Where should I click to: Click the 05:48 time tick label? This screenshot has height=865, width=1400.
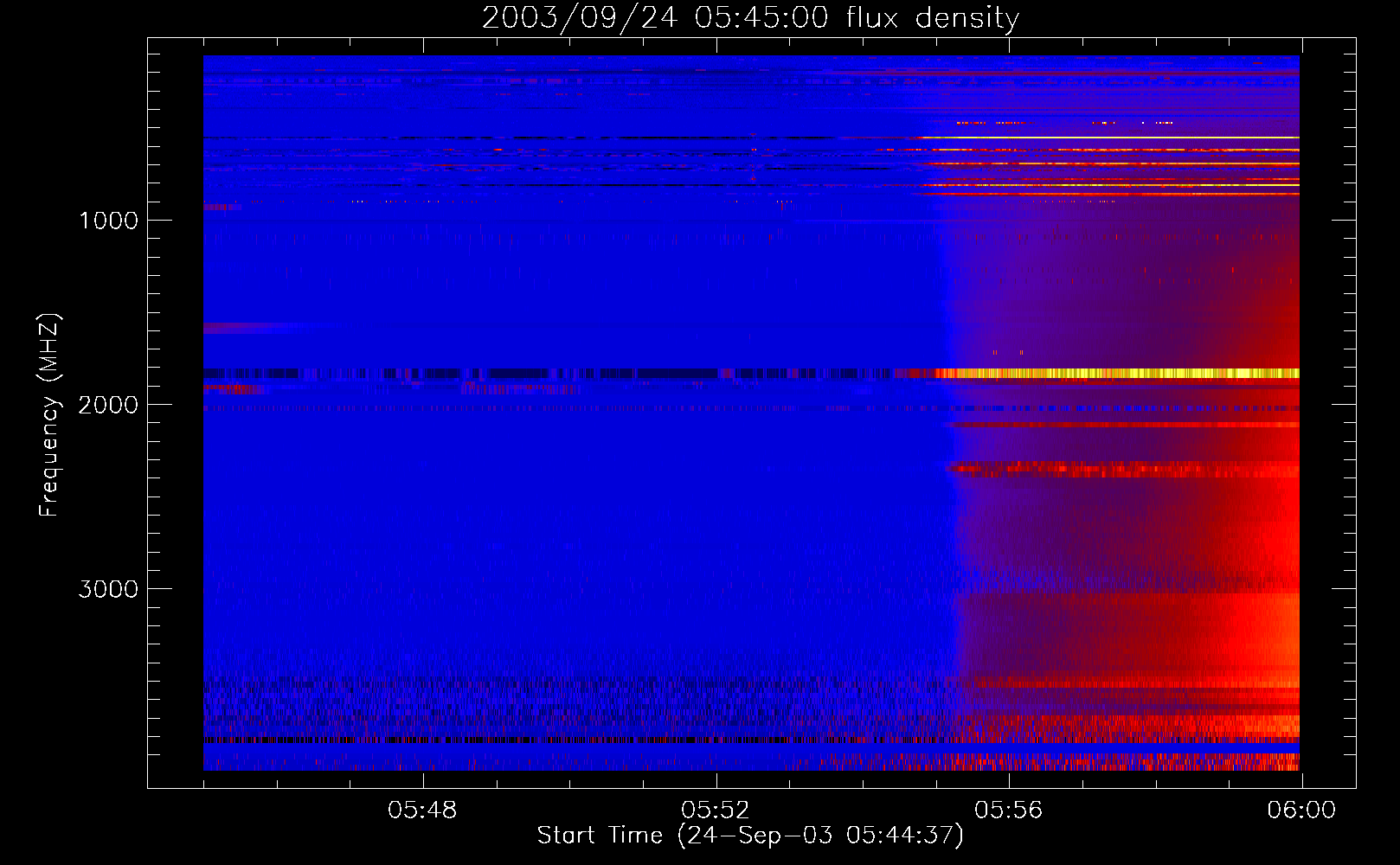(x=422, y=811)
